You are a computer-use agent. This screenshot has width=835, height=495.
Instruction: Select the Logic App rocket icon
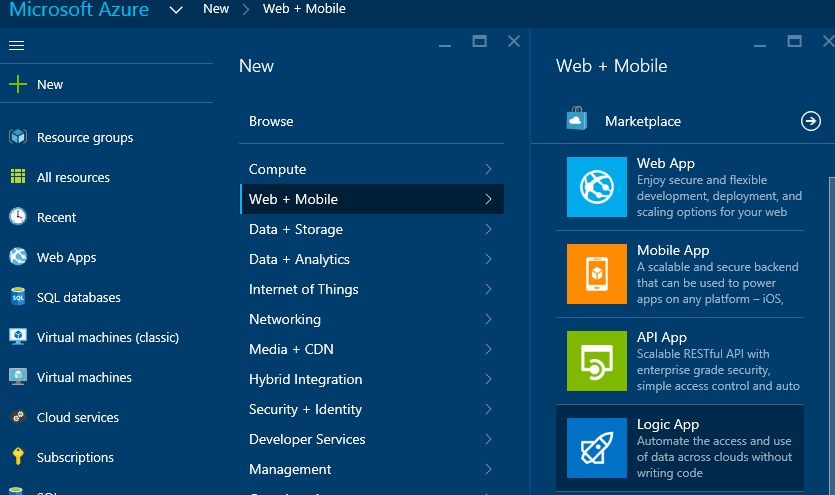pos(596,448)
